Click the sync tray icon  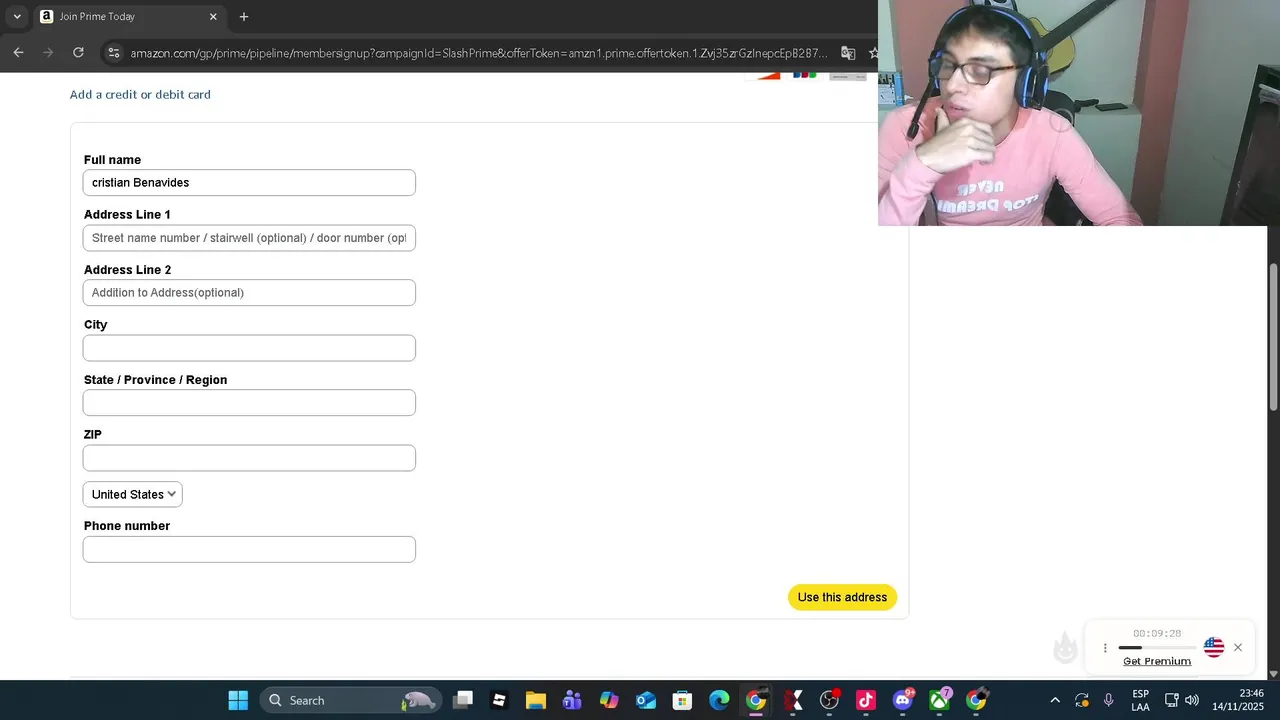tap(1082, 700)
